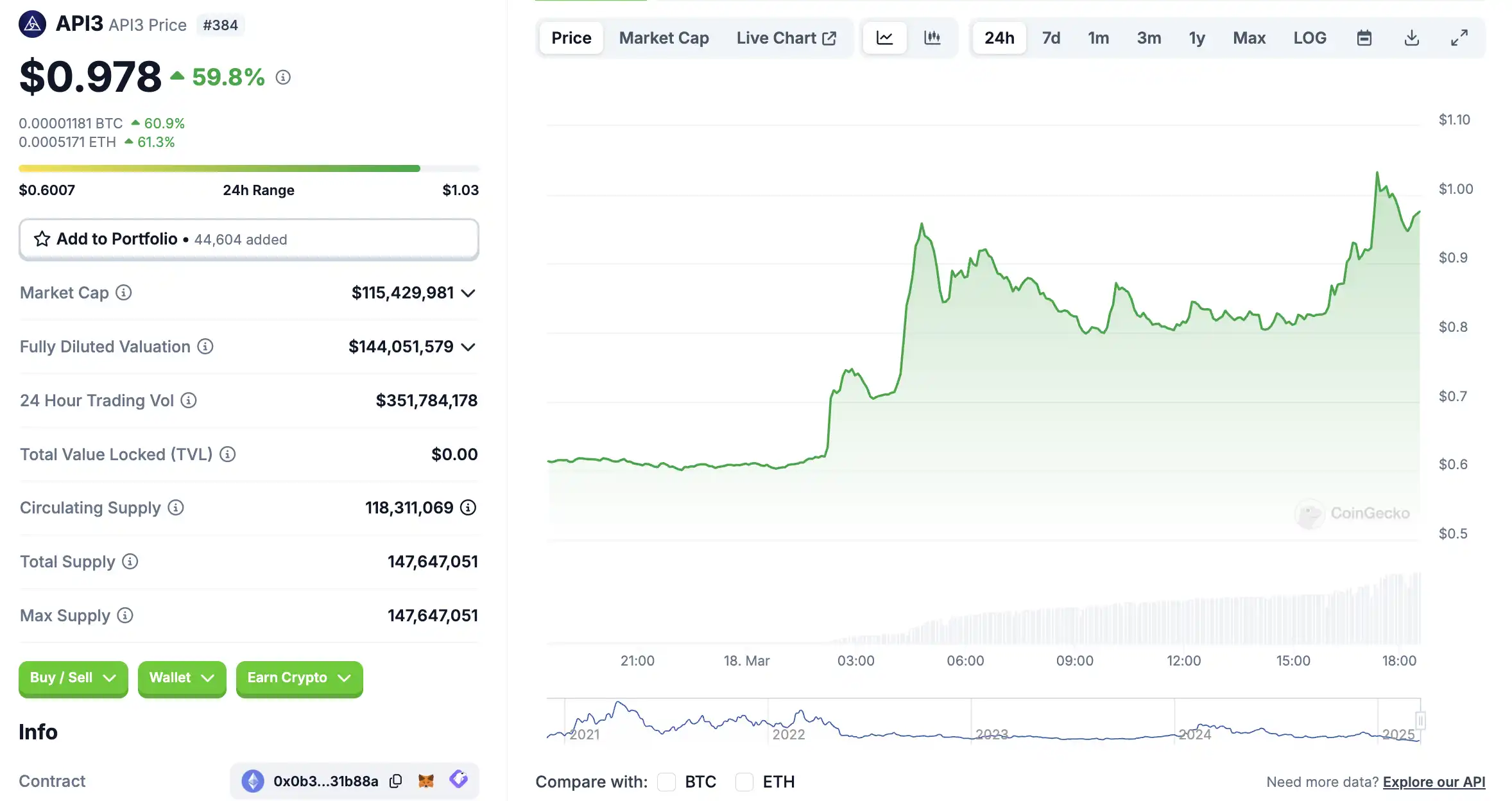The image size is (1512, 801).
Task: Select the 3m time range
Action: 1149,38
